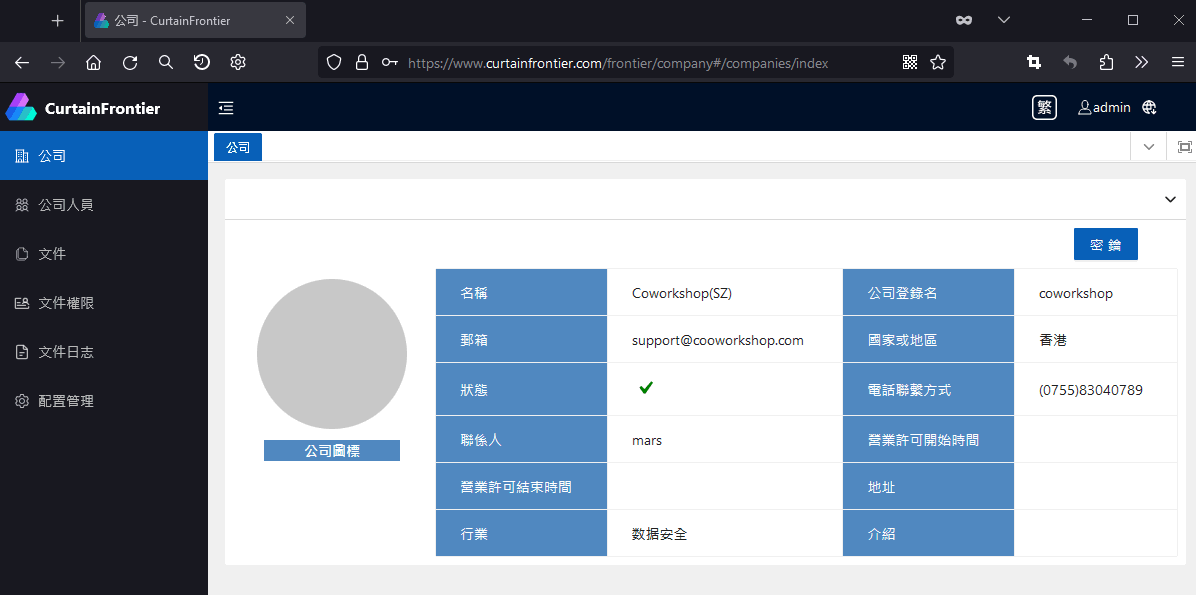Screen dimensions: 1196x595
Task: Open a new browser tab with plus icon
Action: pos(57,21)
